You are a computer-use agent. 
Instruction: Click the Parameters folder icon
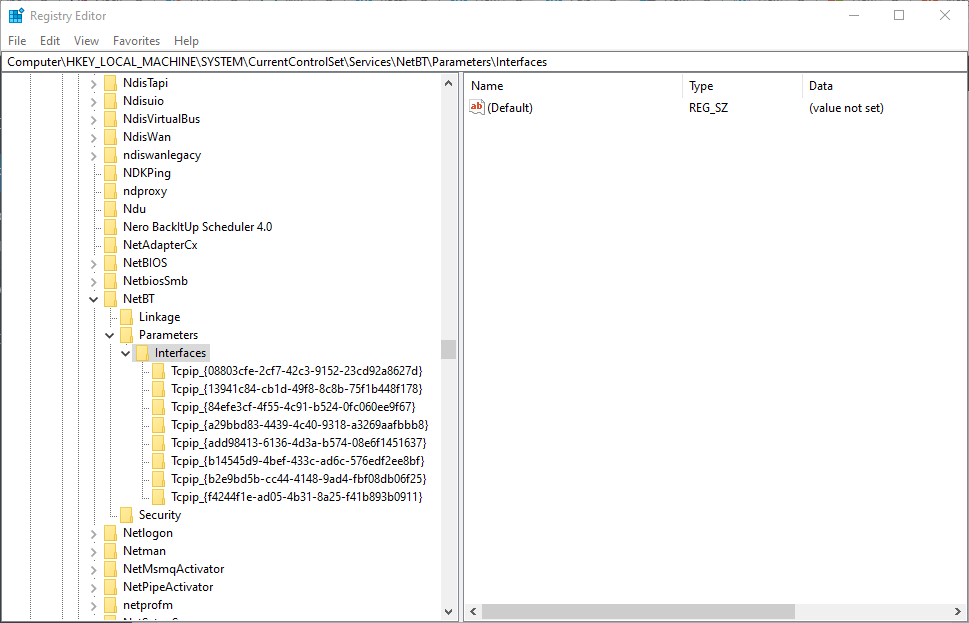coord(127,335)
